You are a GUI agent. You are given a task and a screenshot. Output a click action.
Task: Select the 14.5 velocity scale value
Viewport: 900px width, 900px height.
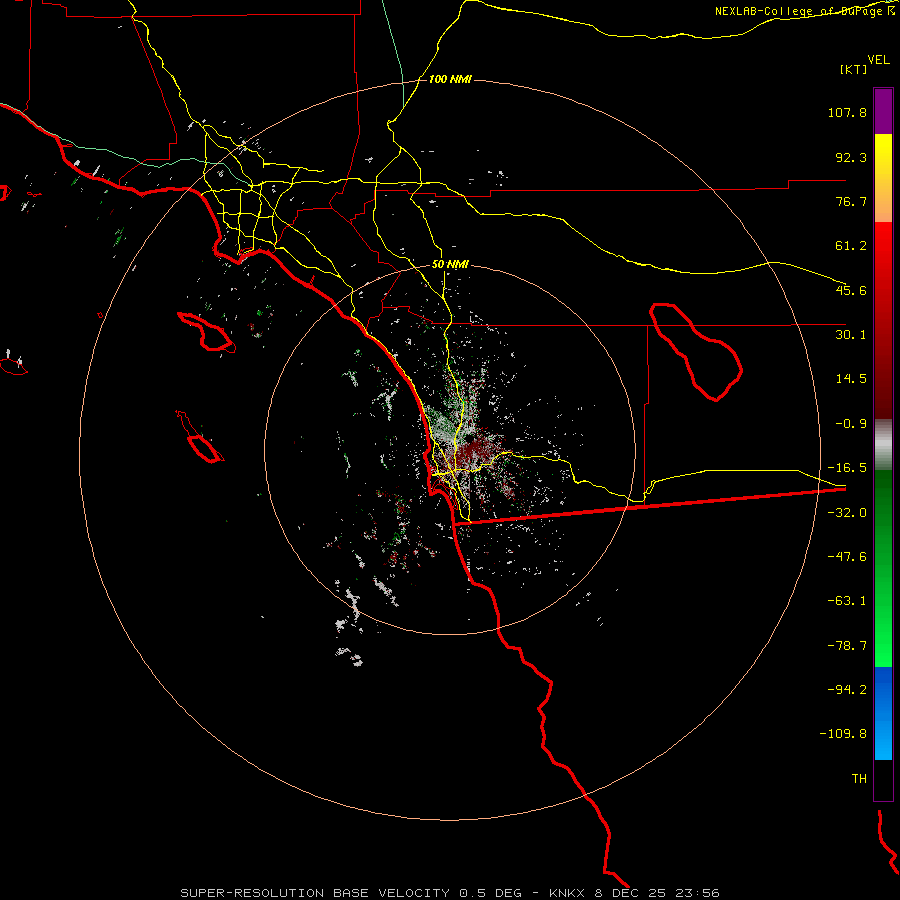click(x=851, y=379)
